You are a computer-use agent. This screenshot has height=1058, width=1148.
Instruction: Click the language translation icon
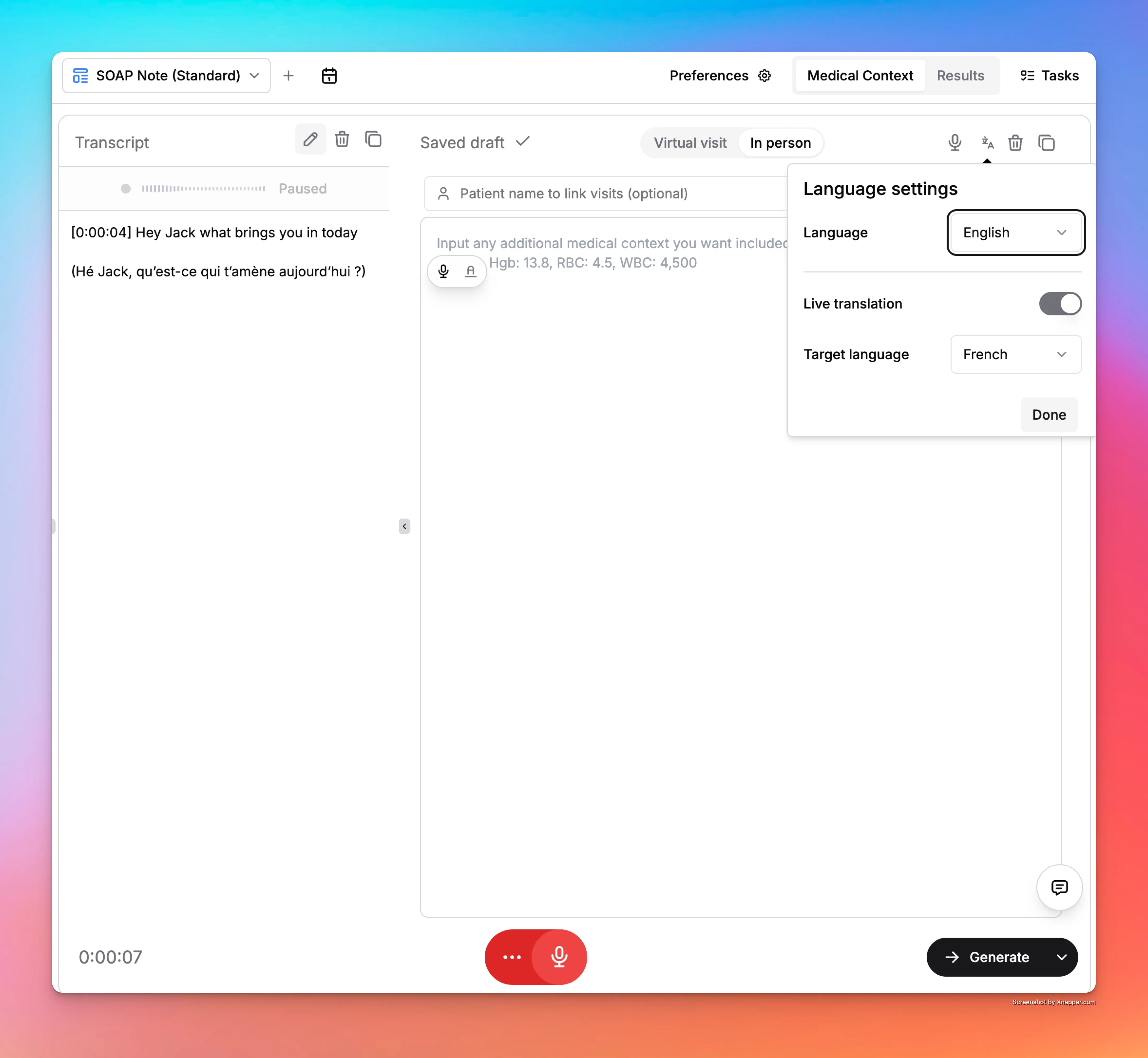[987, 142]
